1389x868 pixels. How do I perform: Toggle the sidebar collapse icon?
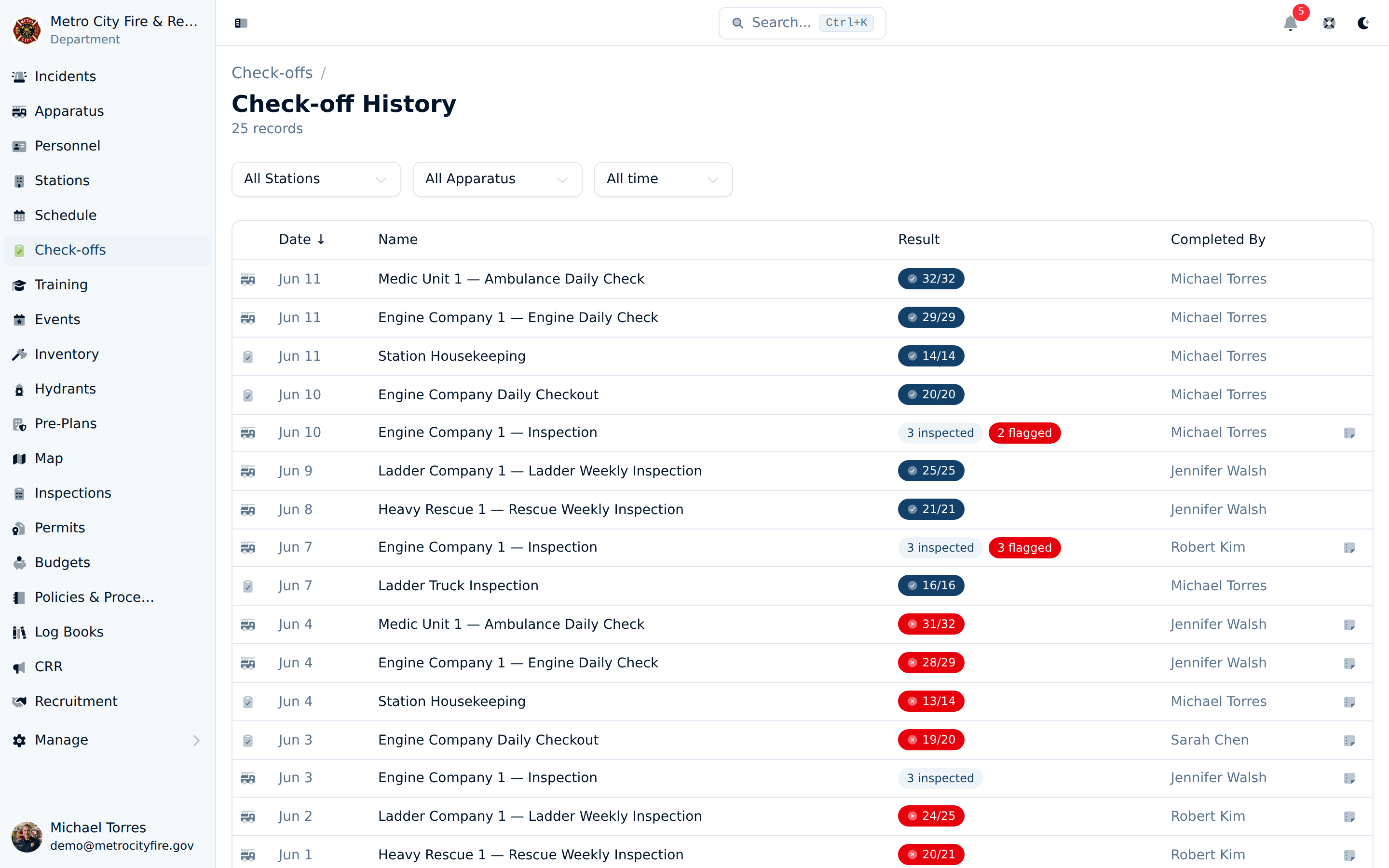pyautogui.click(x=241, y=23)
